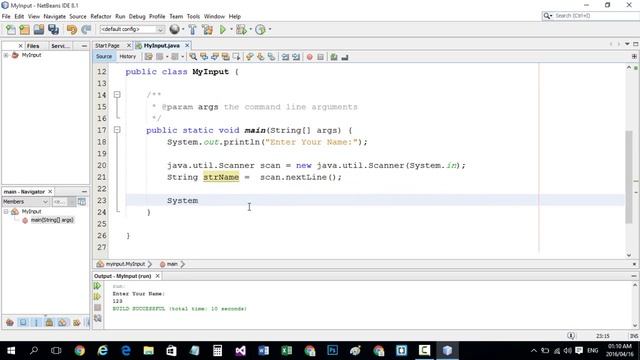Click the Open Project toolbar icon
This screenshot has width=640, height=360.
tap(39, 29)
